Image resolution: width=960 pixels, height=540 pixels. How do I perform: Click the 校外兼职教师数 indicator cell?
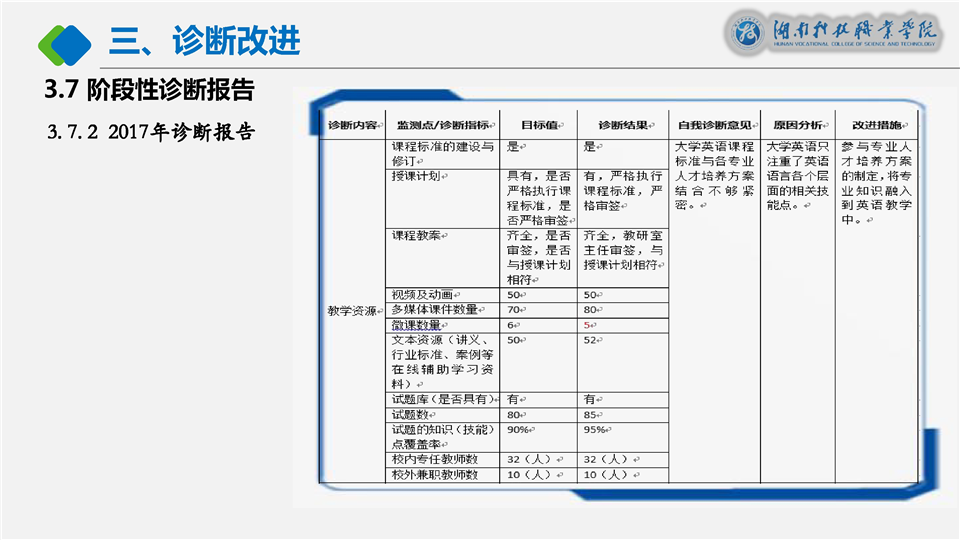pos(435,474)
